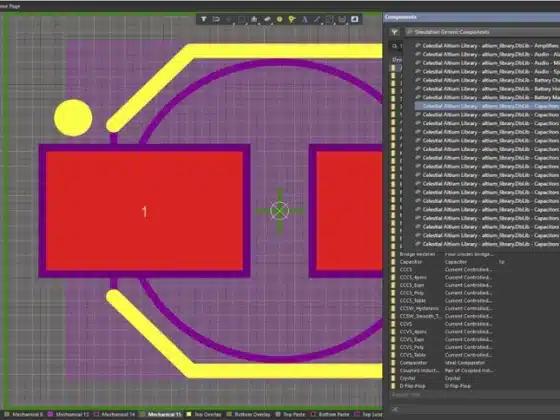Click the search magnifier in Components panel
Image resolution: width=560 pixels, height=420 pixels.
click(x=394, y=46)
